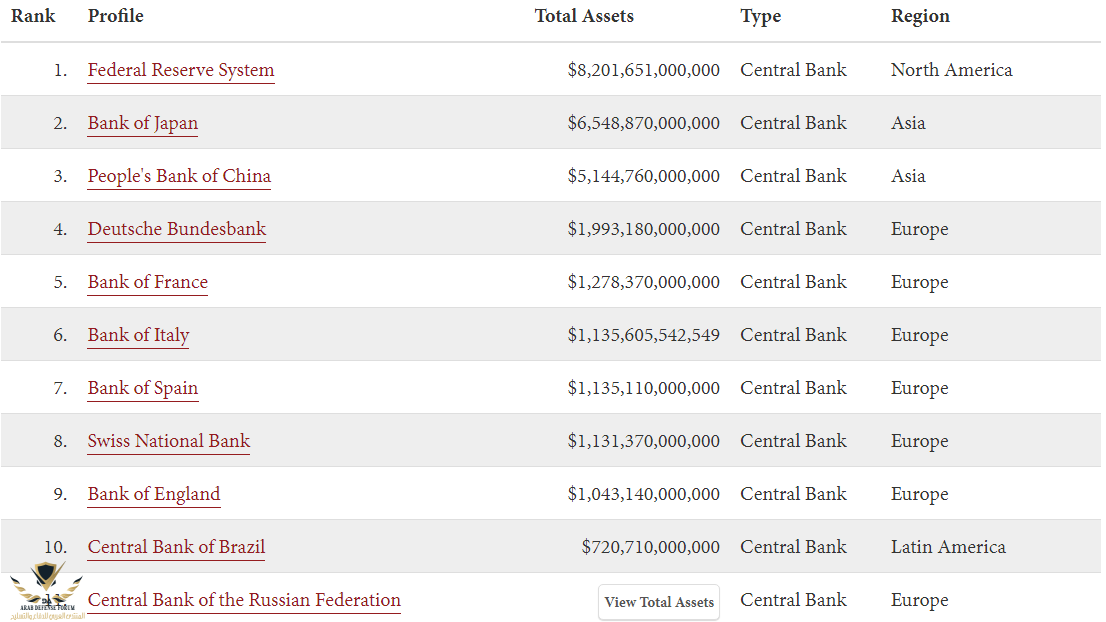The image size is (1106, 622).
Task: Click the Profile column header
Action: pos(115,16)
